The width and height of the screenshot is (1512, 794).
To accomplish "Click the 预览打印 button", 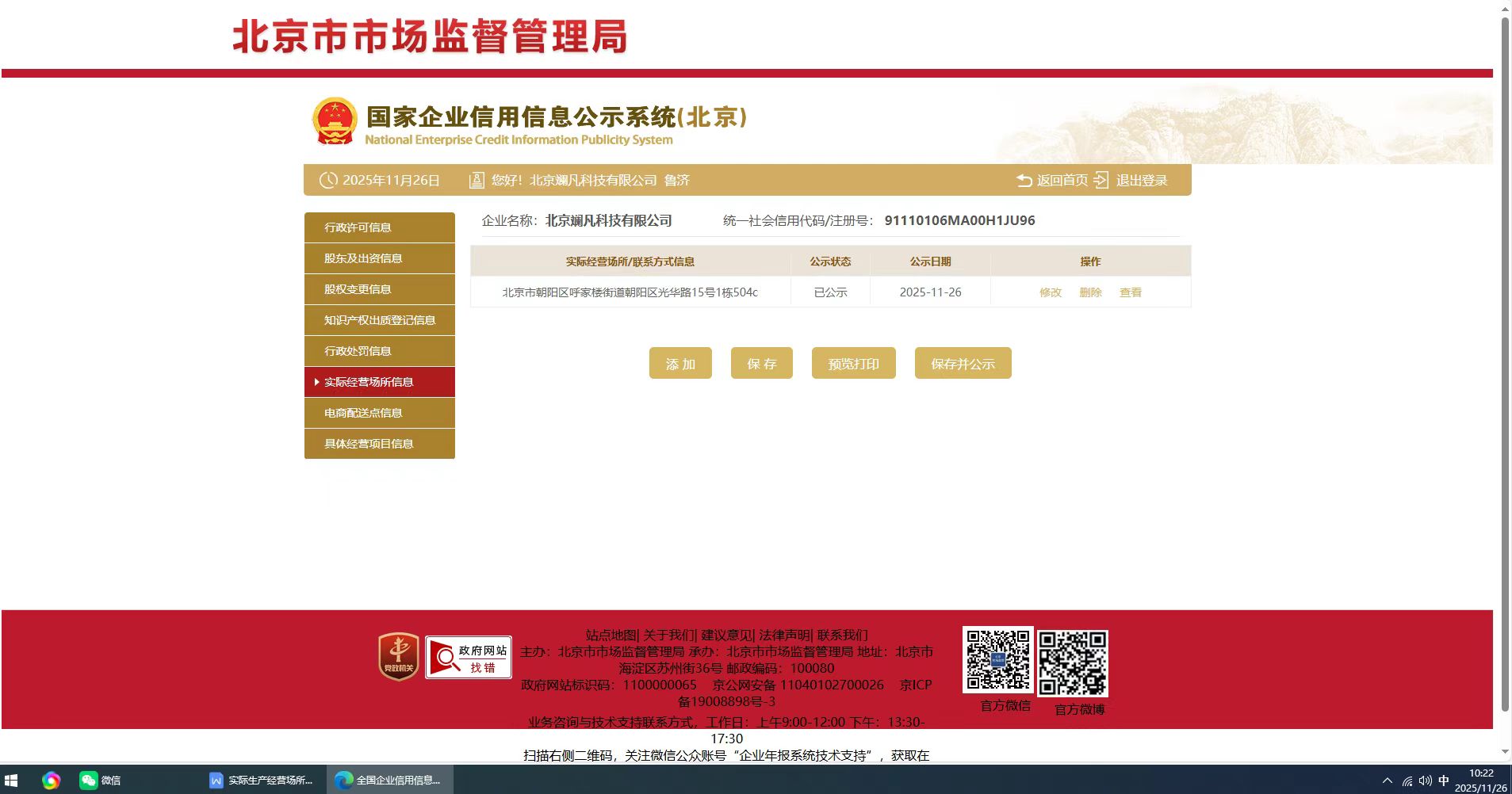I will point(854,363).
